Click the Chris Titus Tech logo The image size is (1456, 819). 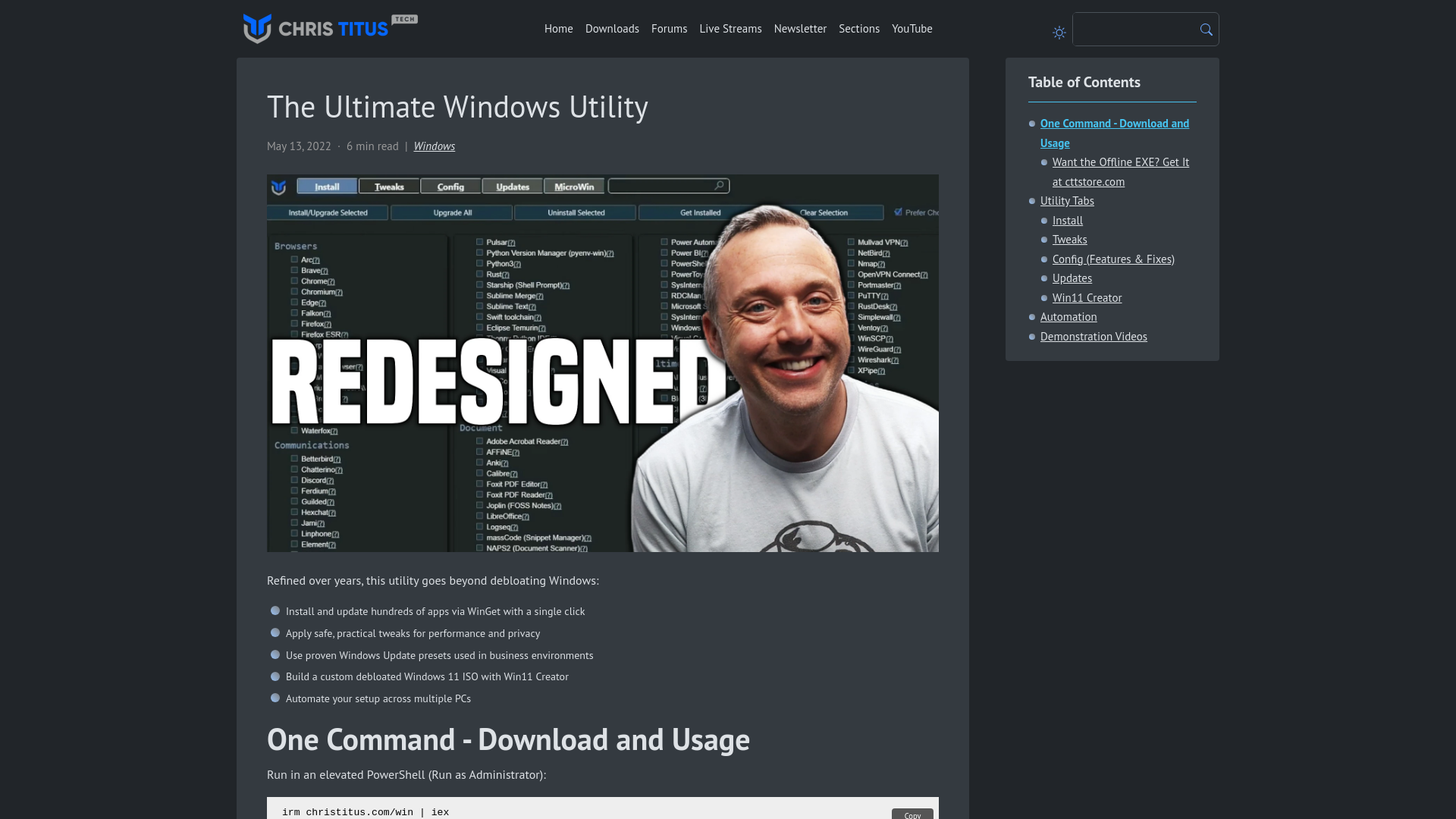330,29
